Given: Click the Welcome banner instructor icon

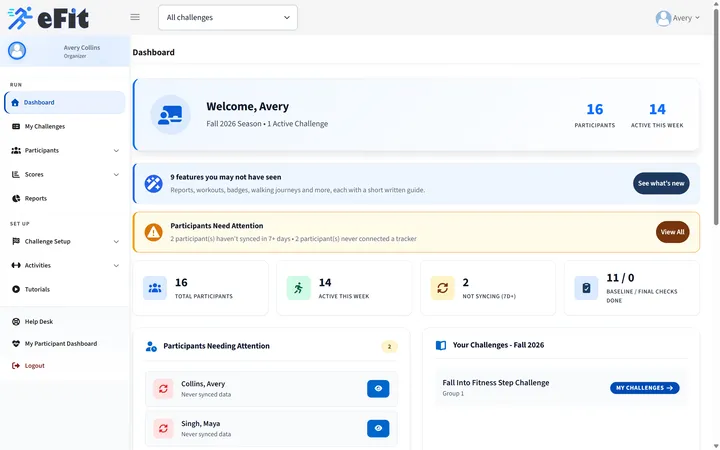Looking at the screenshot, I should coord(170,115).
